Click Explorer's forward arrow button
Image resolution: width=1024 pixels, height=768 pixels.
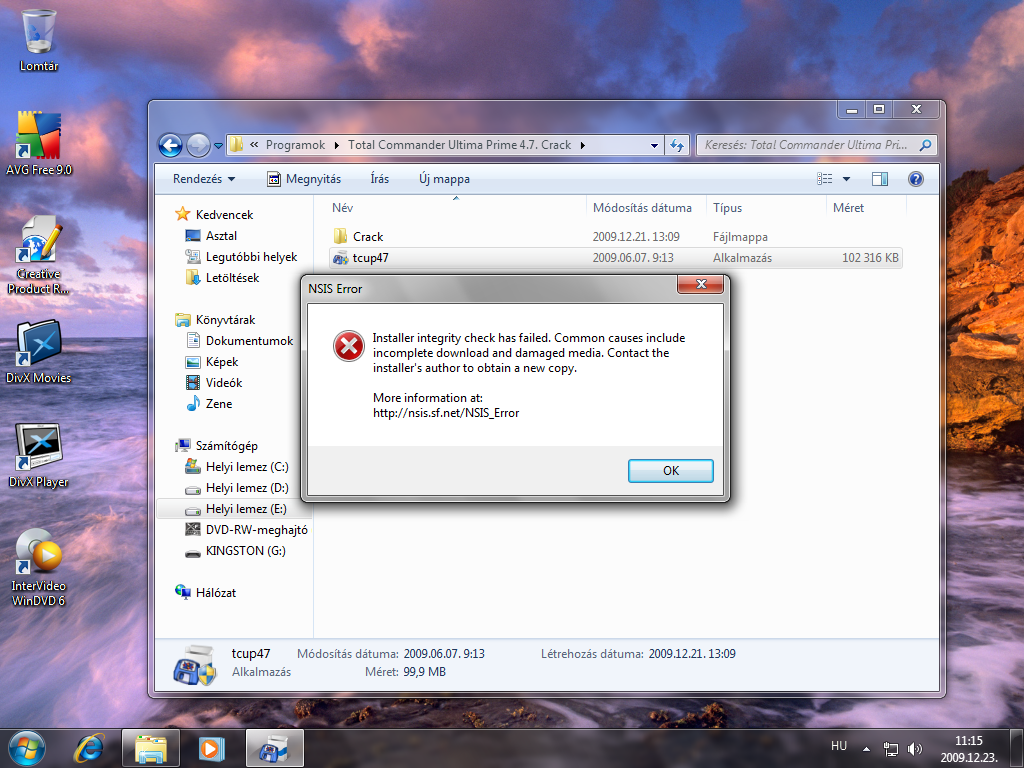pyautogui.click(x=198, y=145)
